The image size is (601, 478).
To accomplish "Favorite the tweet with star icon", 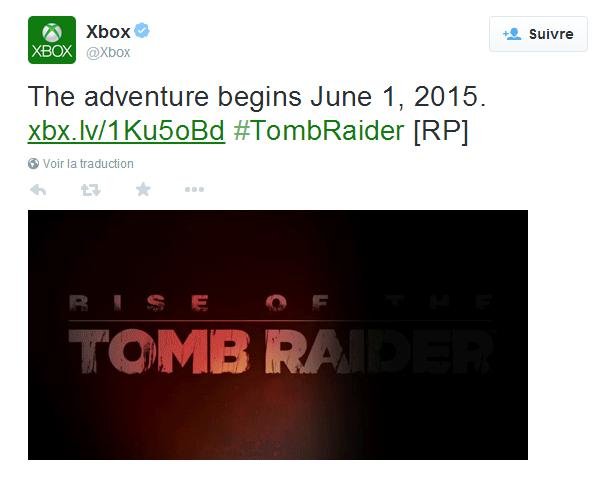I will coord(143,189).
